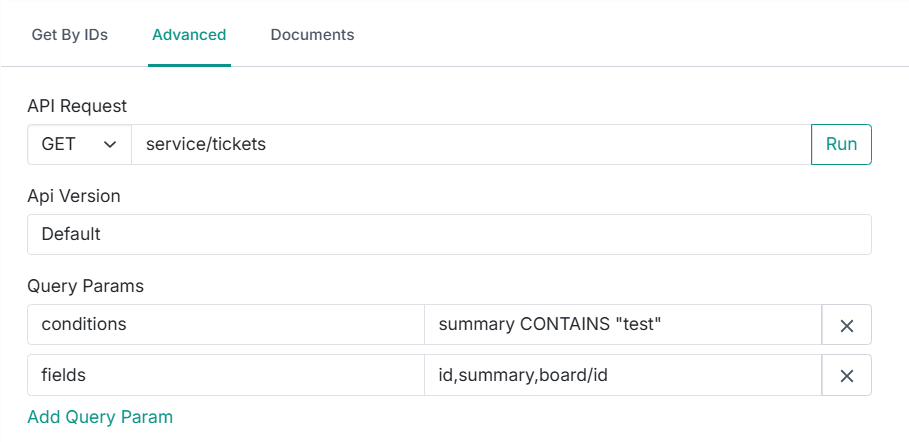Click the Query Params heading
The width and height of the screenshot is (909, 442).
pyautogui.click(x=86, y=286)
